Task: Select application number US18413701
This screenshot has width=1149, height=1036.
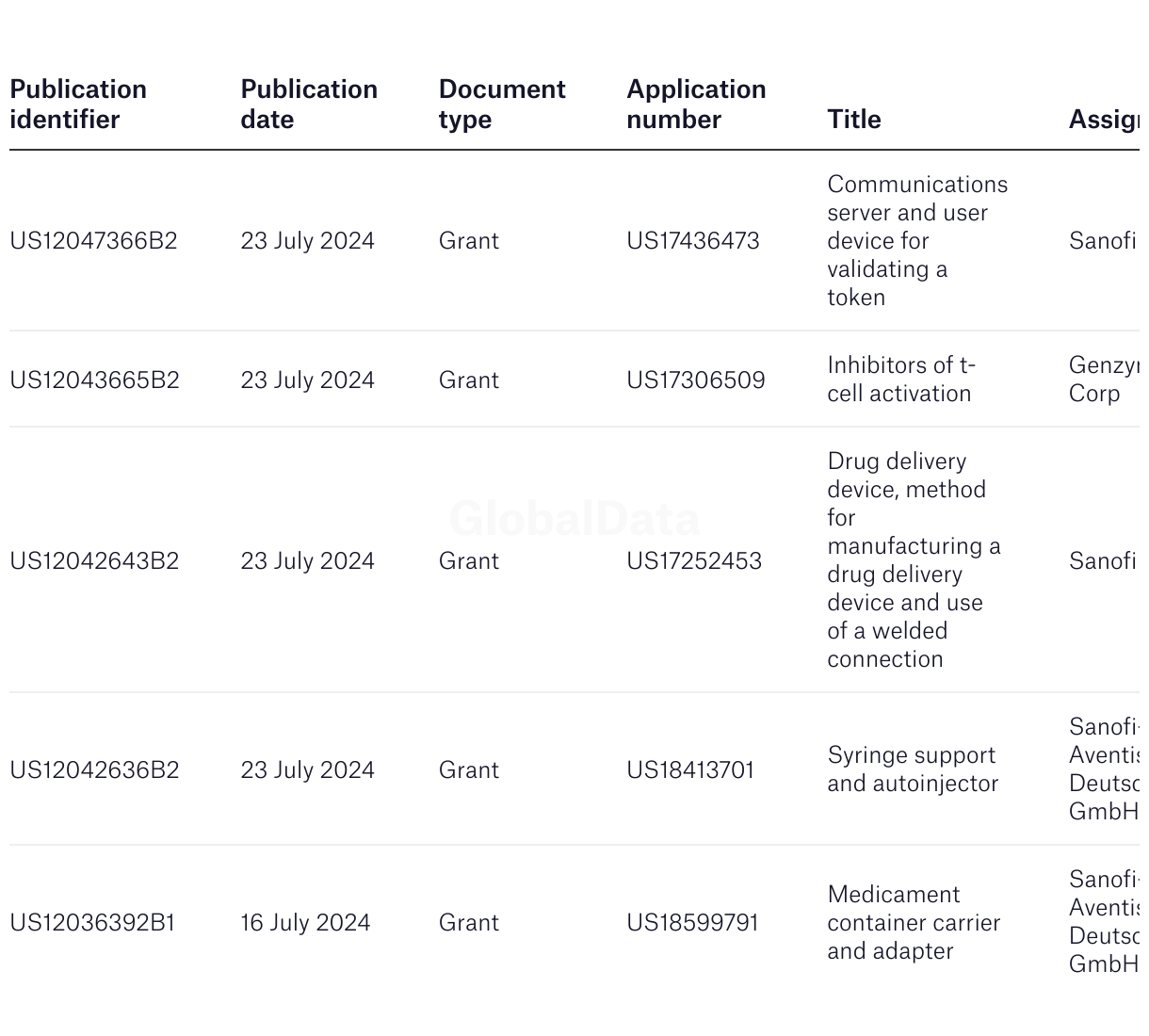Action: [690, 770]
